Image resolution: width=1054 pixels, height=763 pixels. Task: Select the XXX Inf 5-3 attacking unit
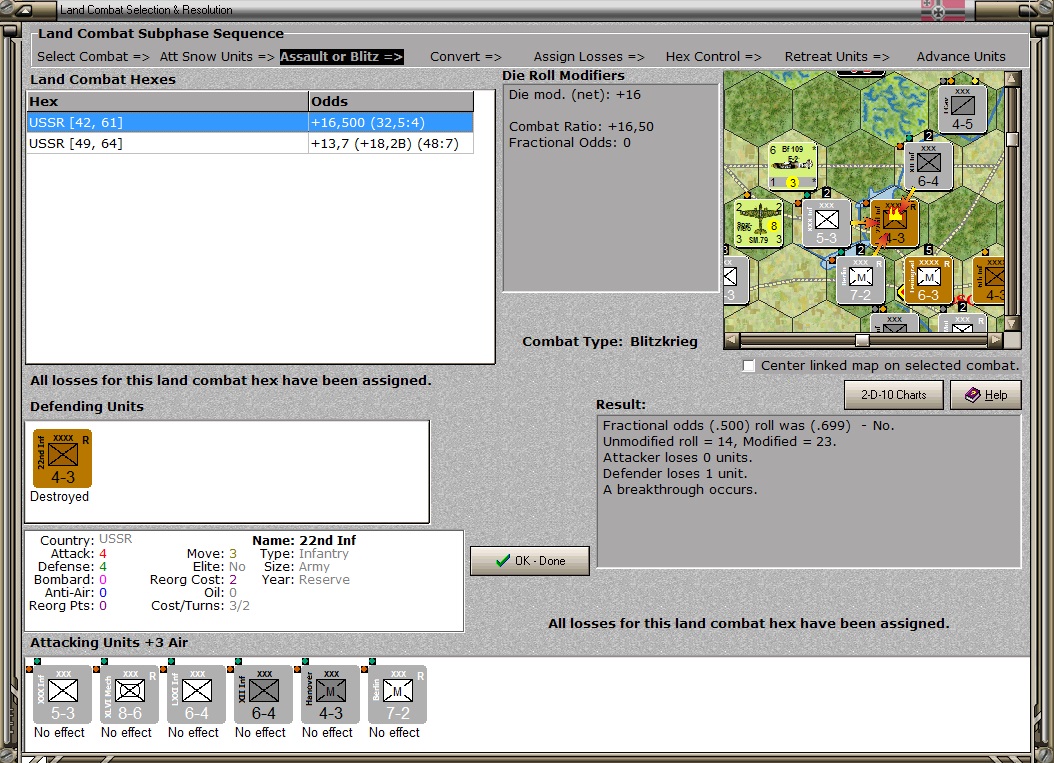click(62, 694)
